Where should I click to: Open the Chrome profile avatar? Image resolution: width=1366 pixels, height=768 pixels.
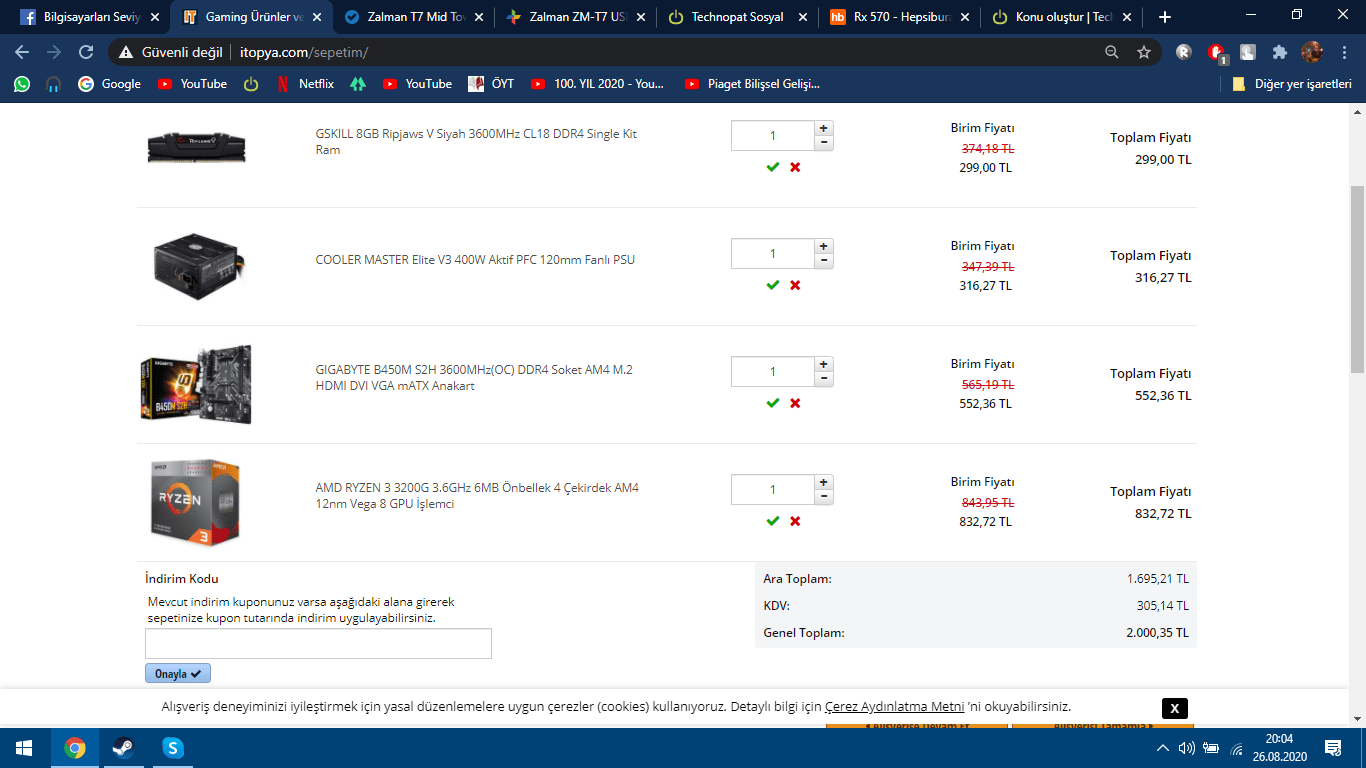click(1312, 52)
